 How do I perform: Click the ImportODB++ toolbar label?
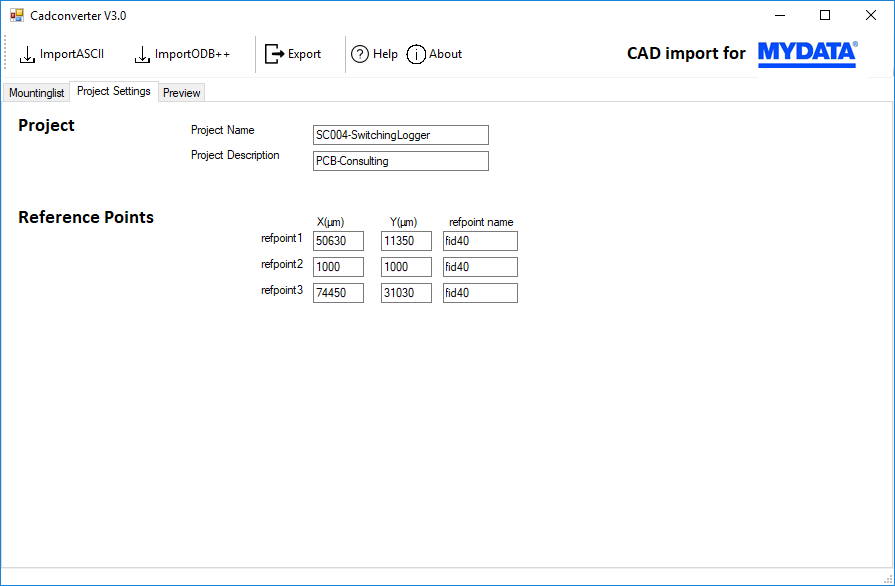[192, 54]
